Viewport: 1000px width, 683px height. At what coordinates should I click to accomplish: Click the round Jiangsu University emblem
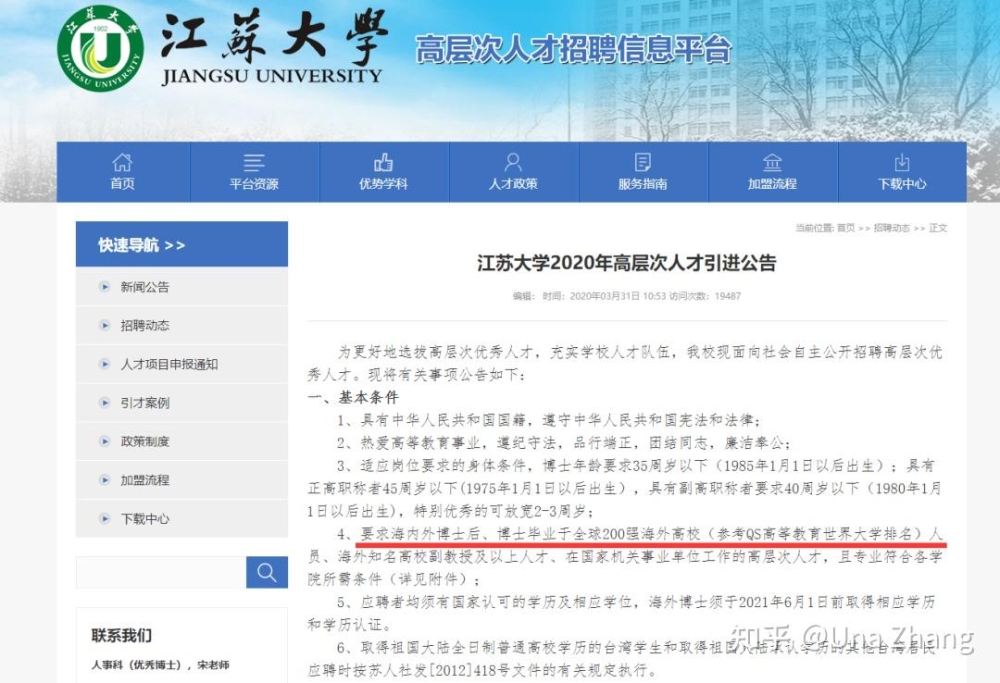100,48
